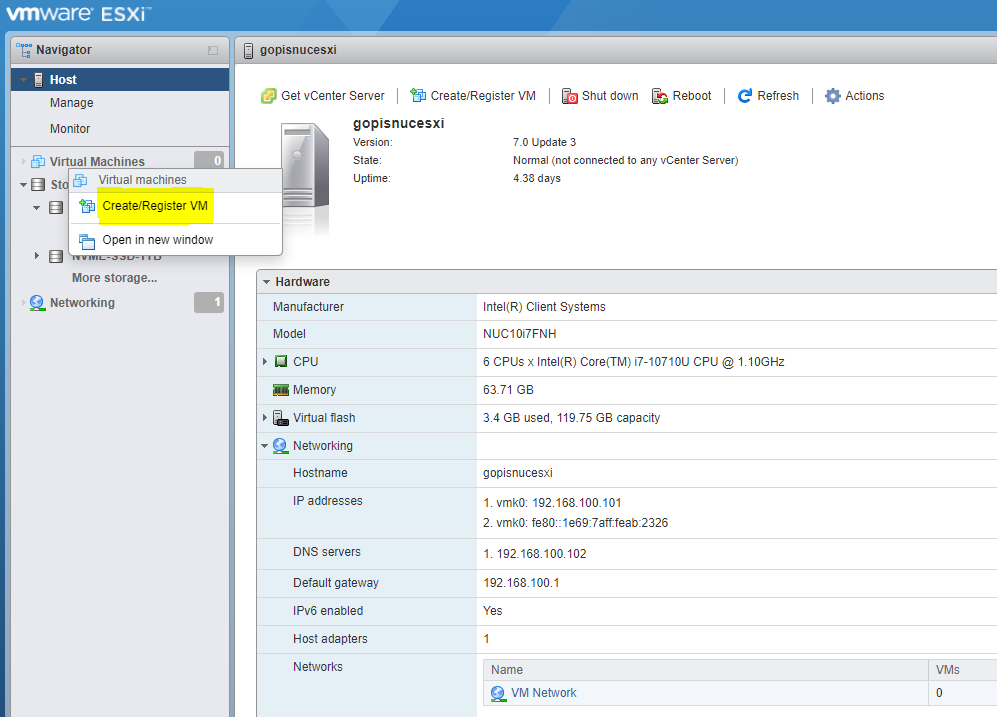Click the Shut down icon
The height and width of the screenshot is (717, 997).
coord(569,96)
